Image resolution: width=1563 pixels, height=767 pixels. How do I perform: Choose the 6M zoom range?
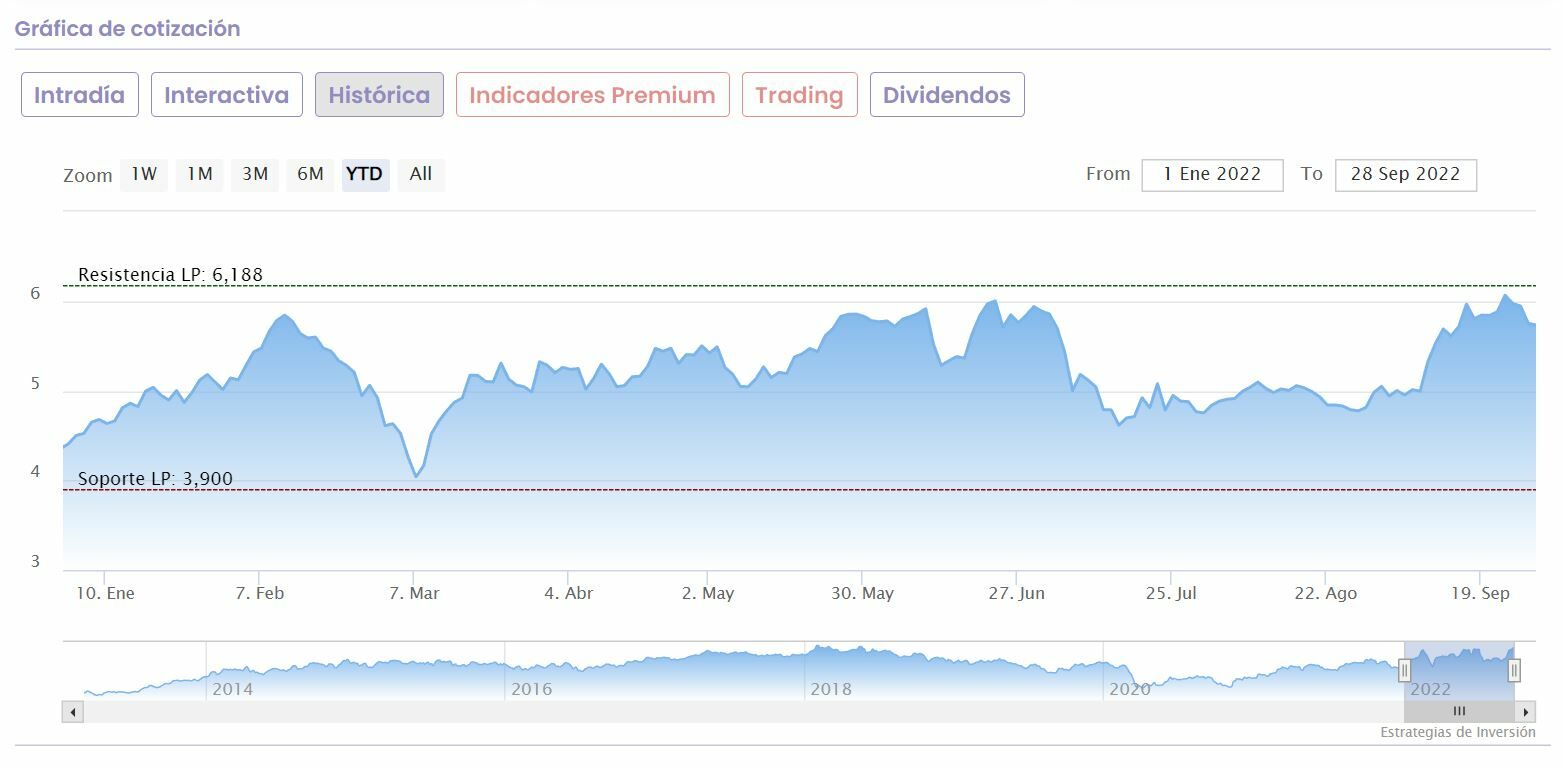pyautogui.click(x=310, y=174)
